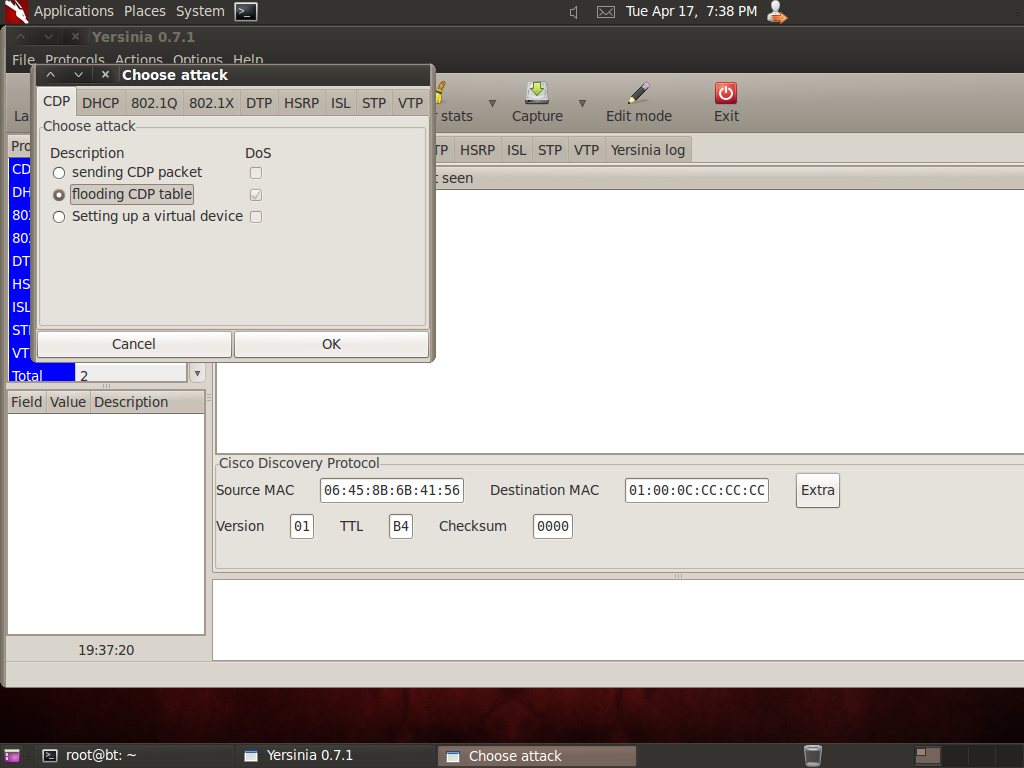
Task: Click the Total row in protocol list
Action: coord(98,375)
